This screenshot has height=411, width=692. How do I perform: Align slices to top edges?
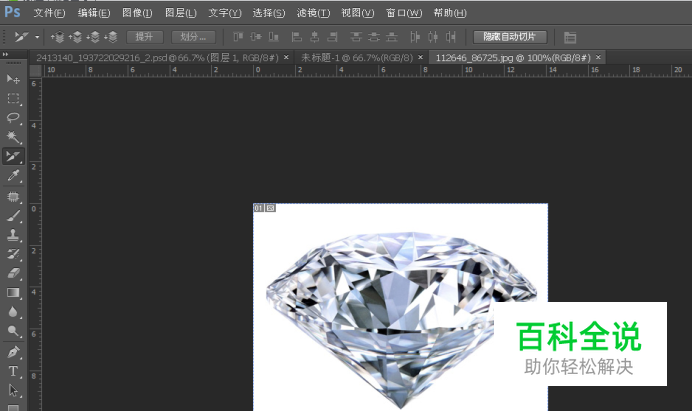pos(238,37)
